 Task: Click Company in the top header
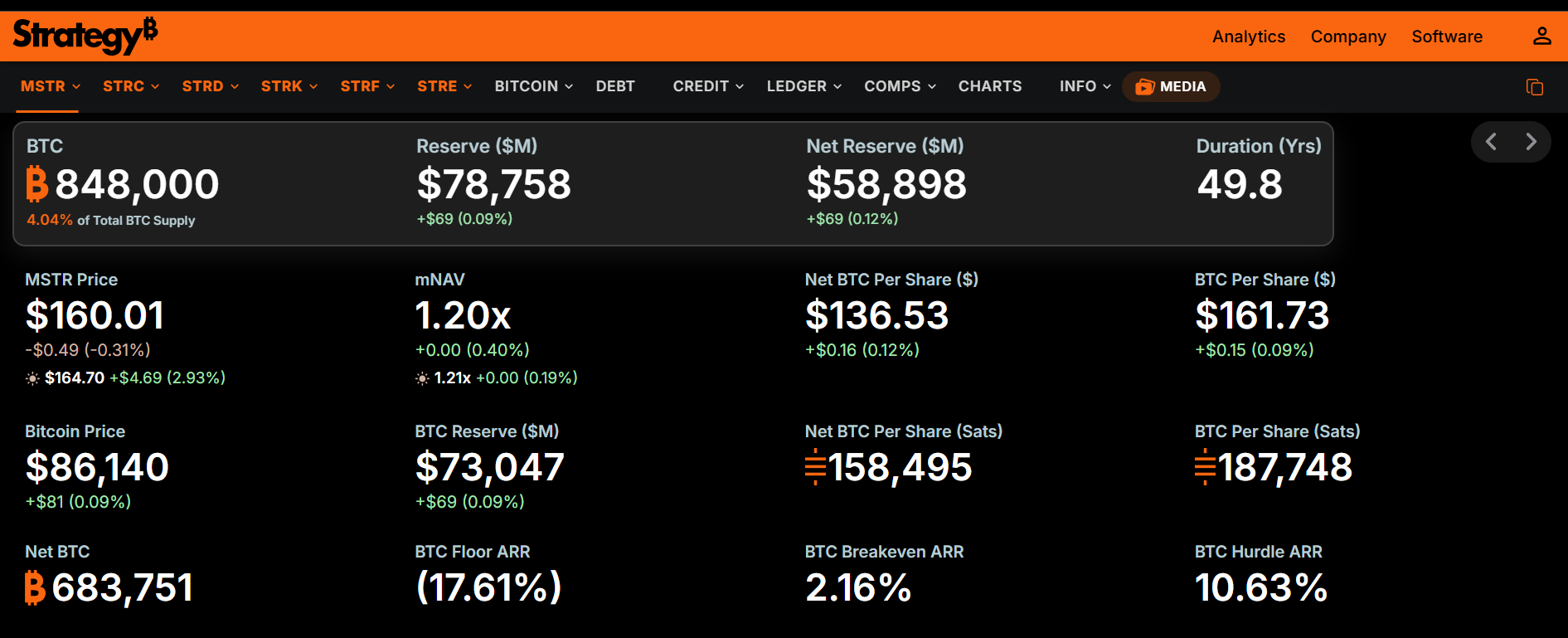pyautogui.click(x=1348, y=37)
